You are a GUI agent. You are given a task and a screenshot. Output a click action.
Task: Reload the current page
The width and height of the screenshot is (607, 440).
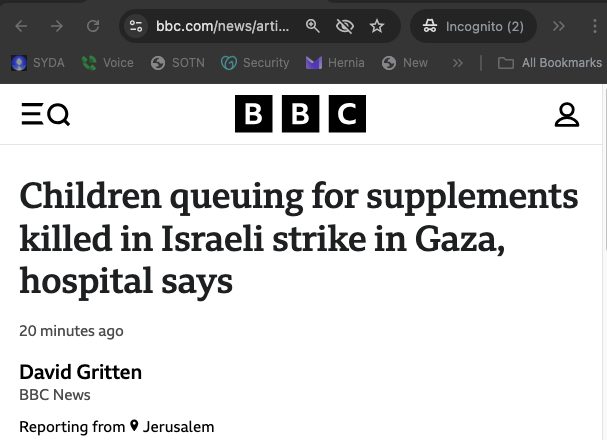(93, 26)
